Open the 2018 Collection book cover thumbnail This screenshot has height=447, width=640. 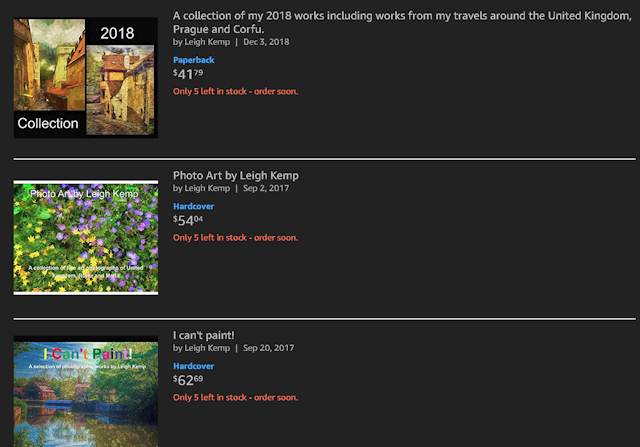[85, 77]
